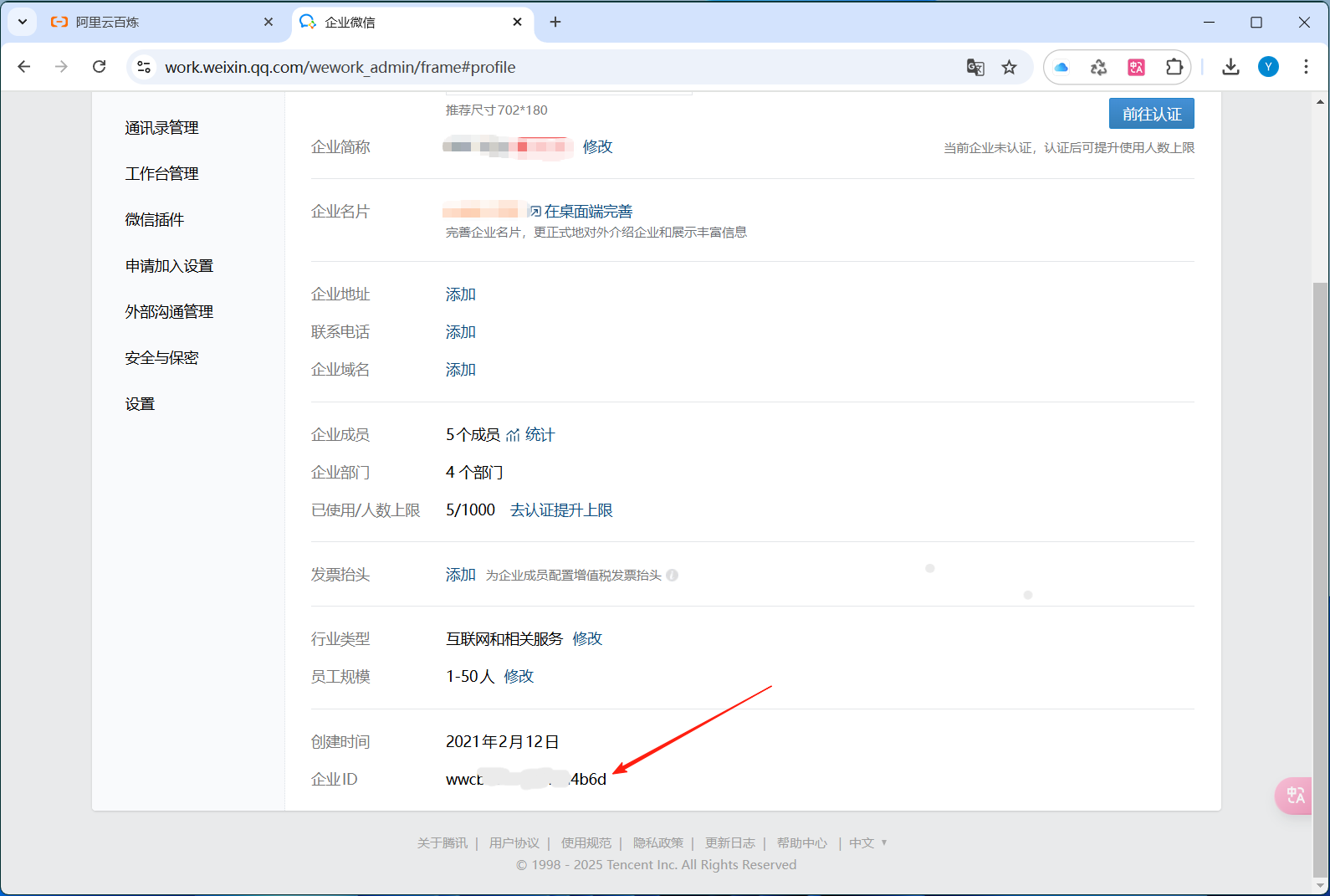Translate this page using the translate icon
1330x896 pixels.
[x=975, y=67]
